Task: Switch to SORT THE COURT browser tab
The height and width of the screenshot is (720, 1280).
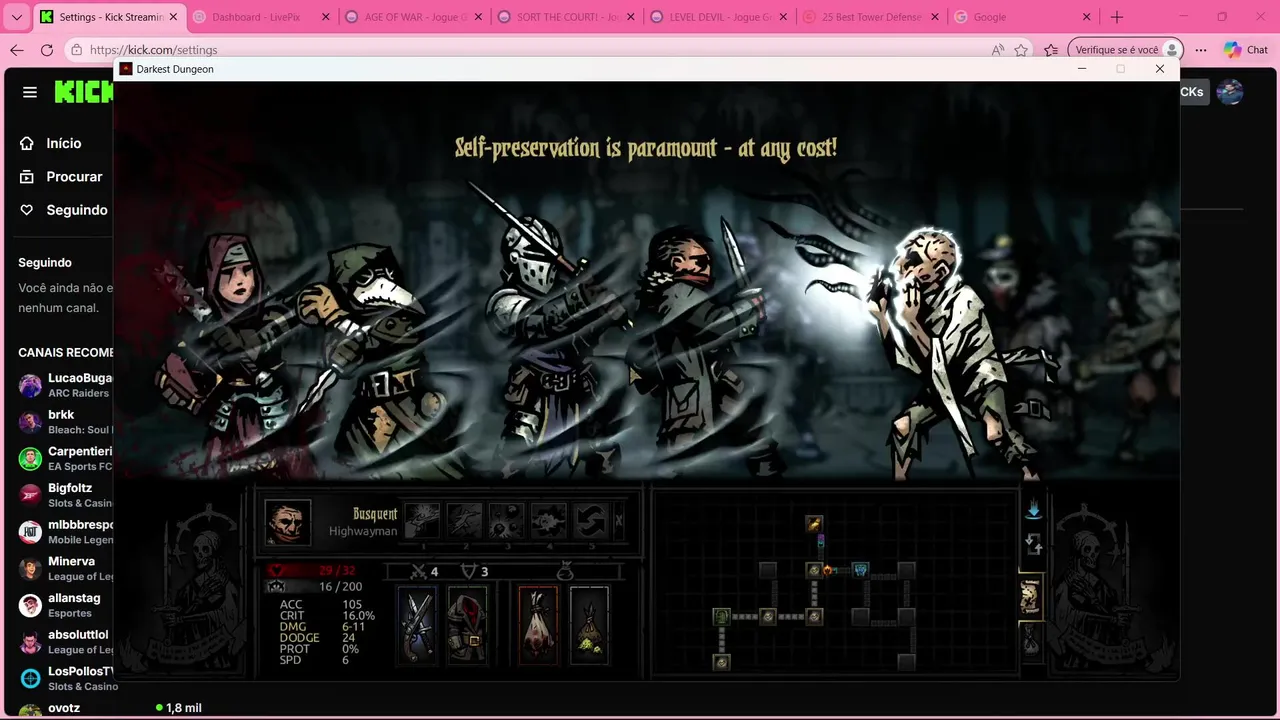Action: coord(566,17)
